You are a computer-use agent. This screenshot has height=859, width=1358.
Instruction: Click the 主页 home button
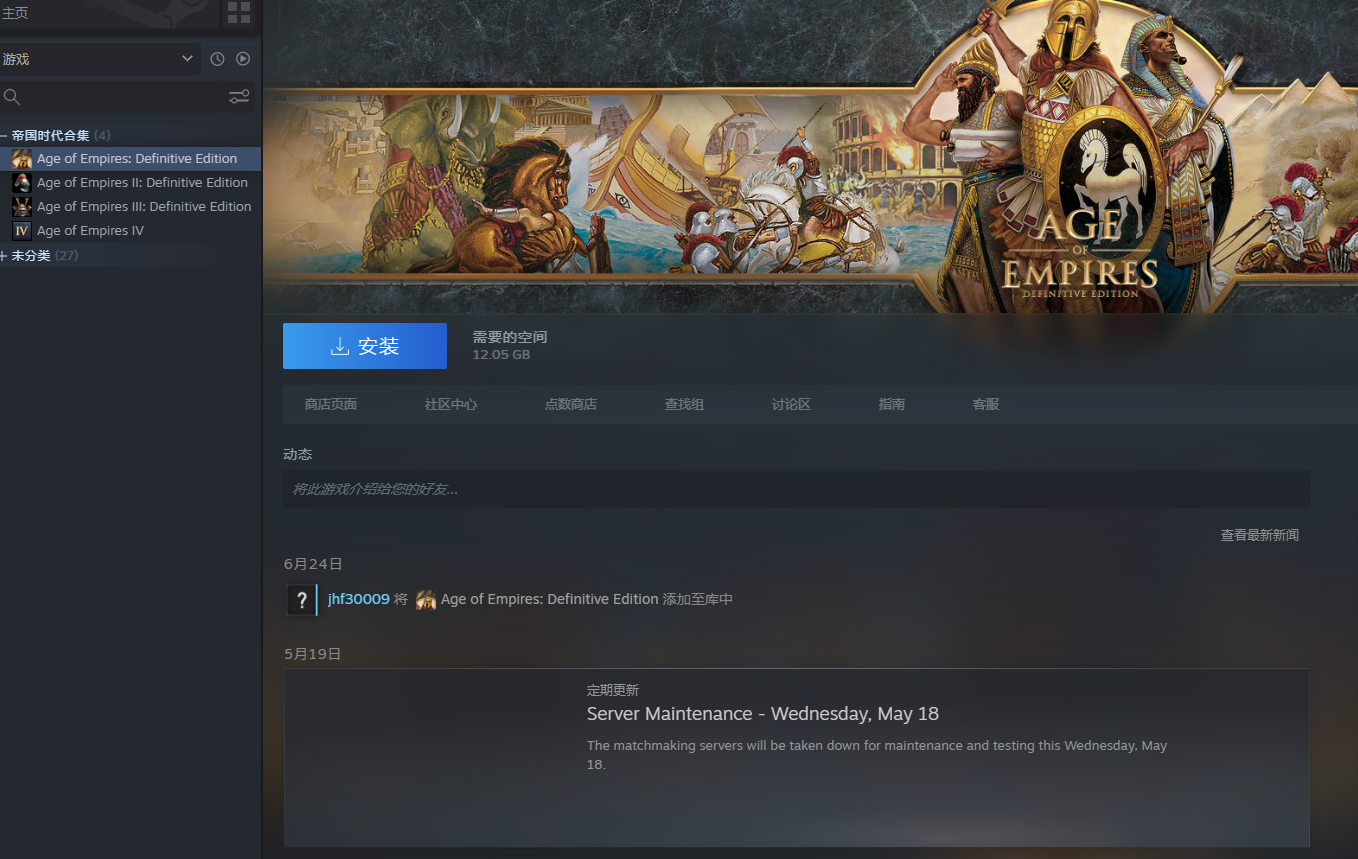click(15, 13)
